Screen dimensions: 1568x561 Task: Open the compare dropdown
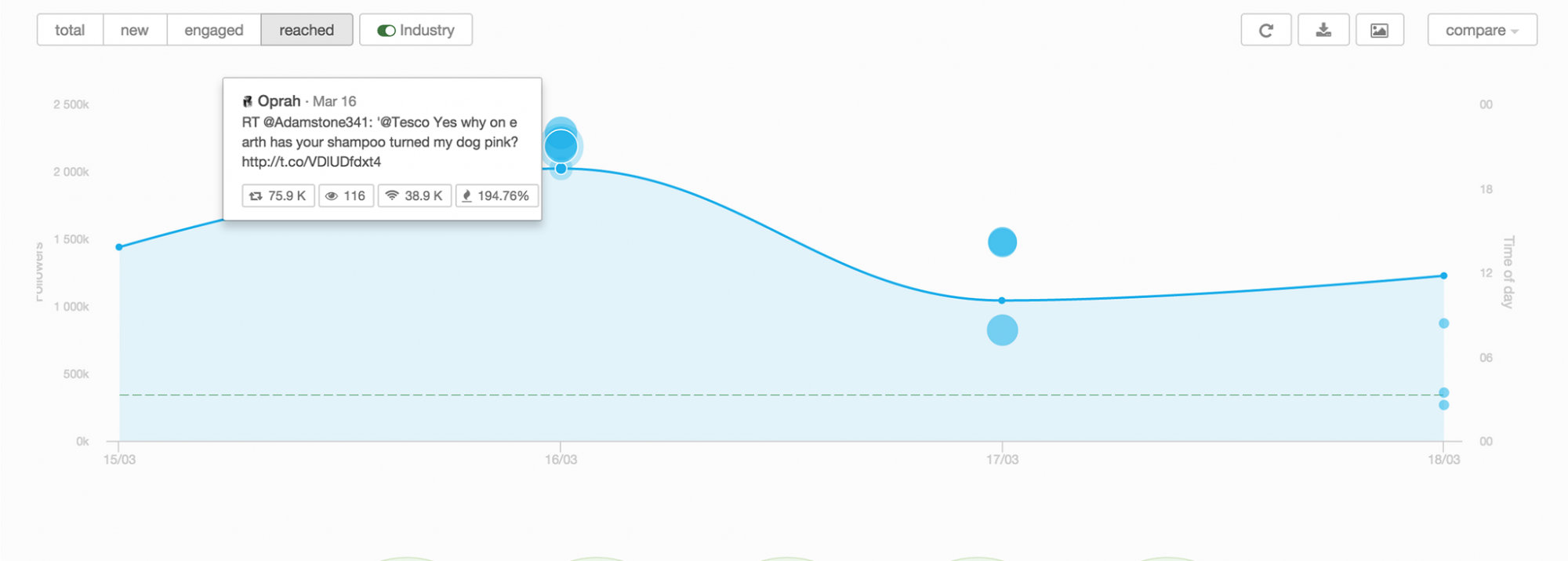click(1482, 31)
